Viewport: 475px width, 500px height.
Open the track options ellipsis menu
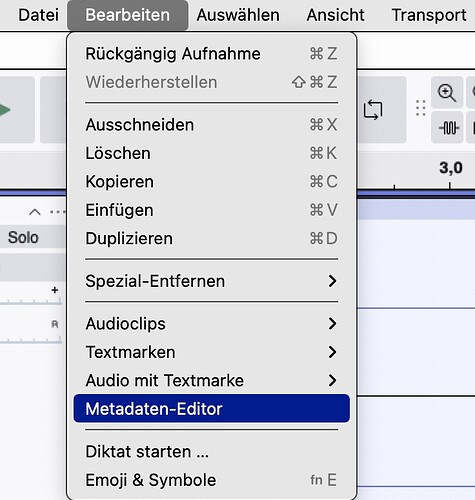pyautogui.click(x=57, y=212)
